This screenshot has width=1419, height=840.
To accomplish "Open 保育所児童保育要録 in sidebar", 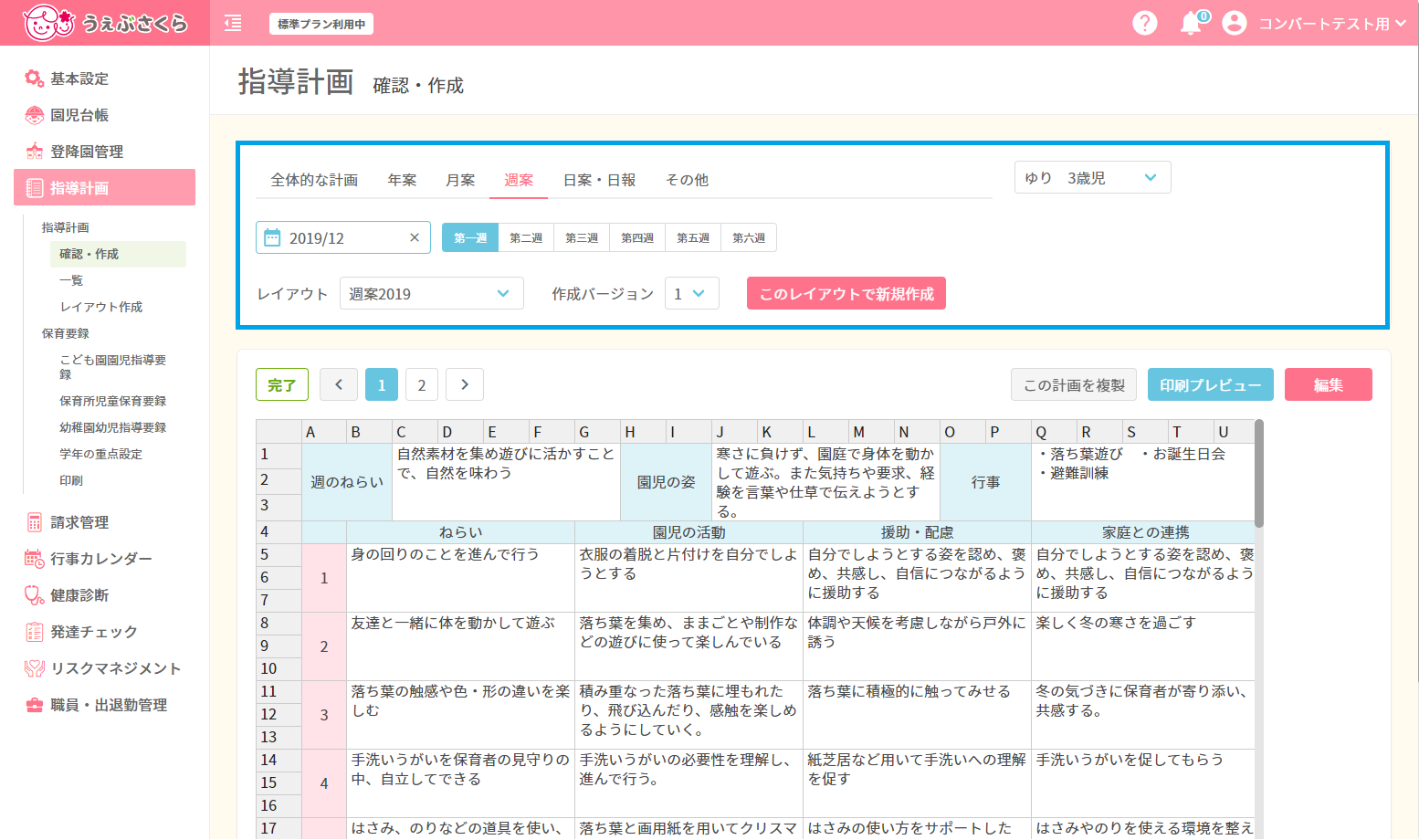I will click(113, 401).
